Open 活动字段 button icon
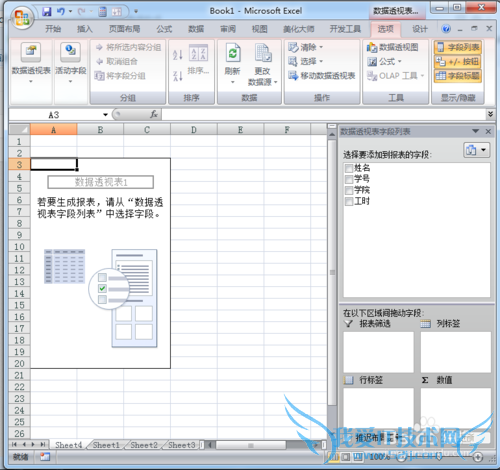 click(70, 52)
